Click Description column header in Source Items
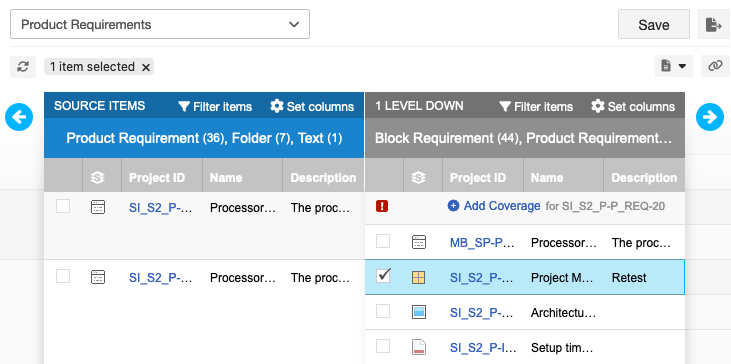Viewport: 731px width, 364px height. pyautogui.click(x=323, y=178)
